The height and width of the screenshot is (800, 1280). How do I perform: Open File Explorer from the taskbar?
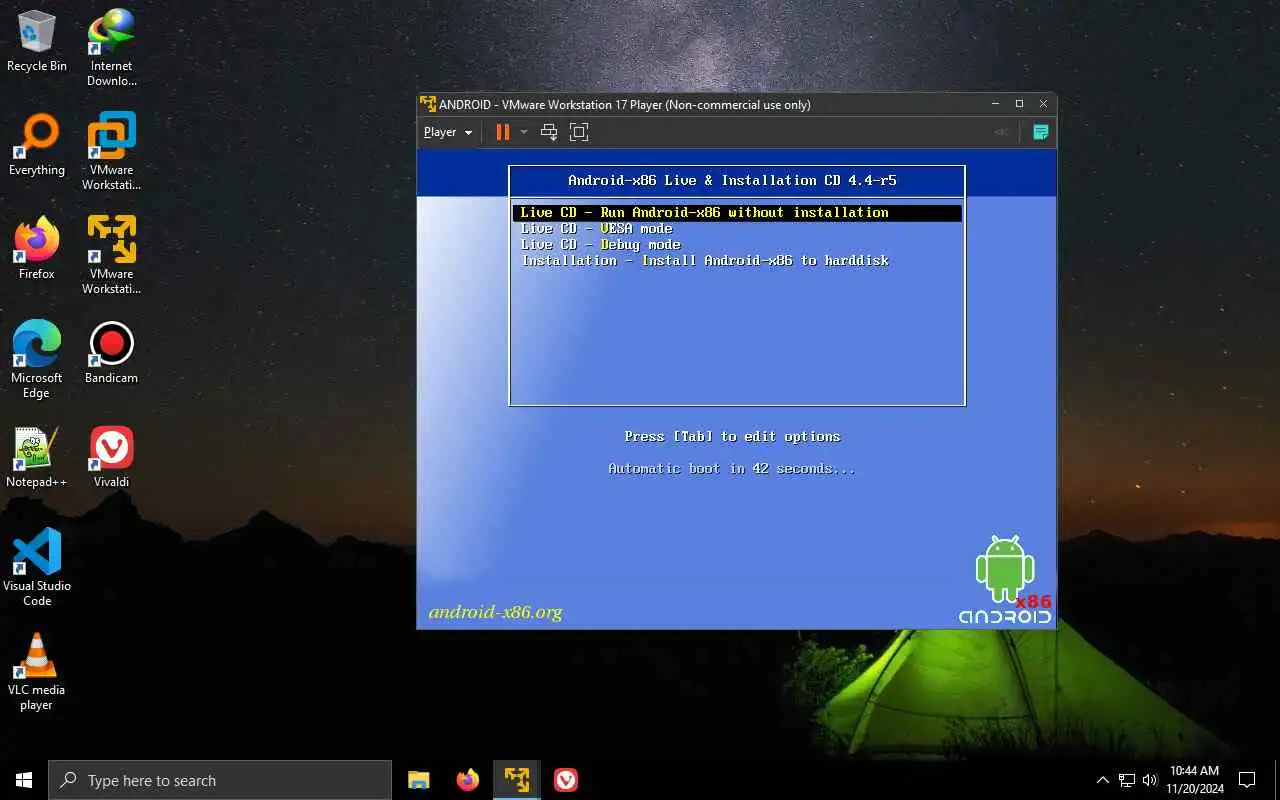[x=419, y=780]
